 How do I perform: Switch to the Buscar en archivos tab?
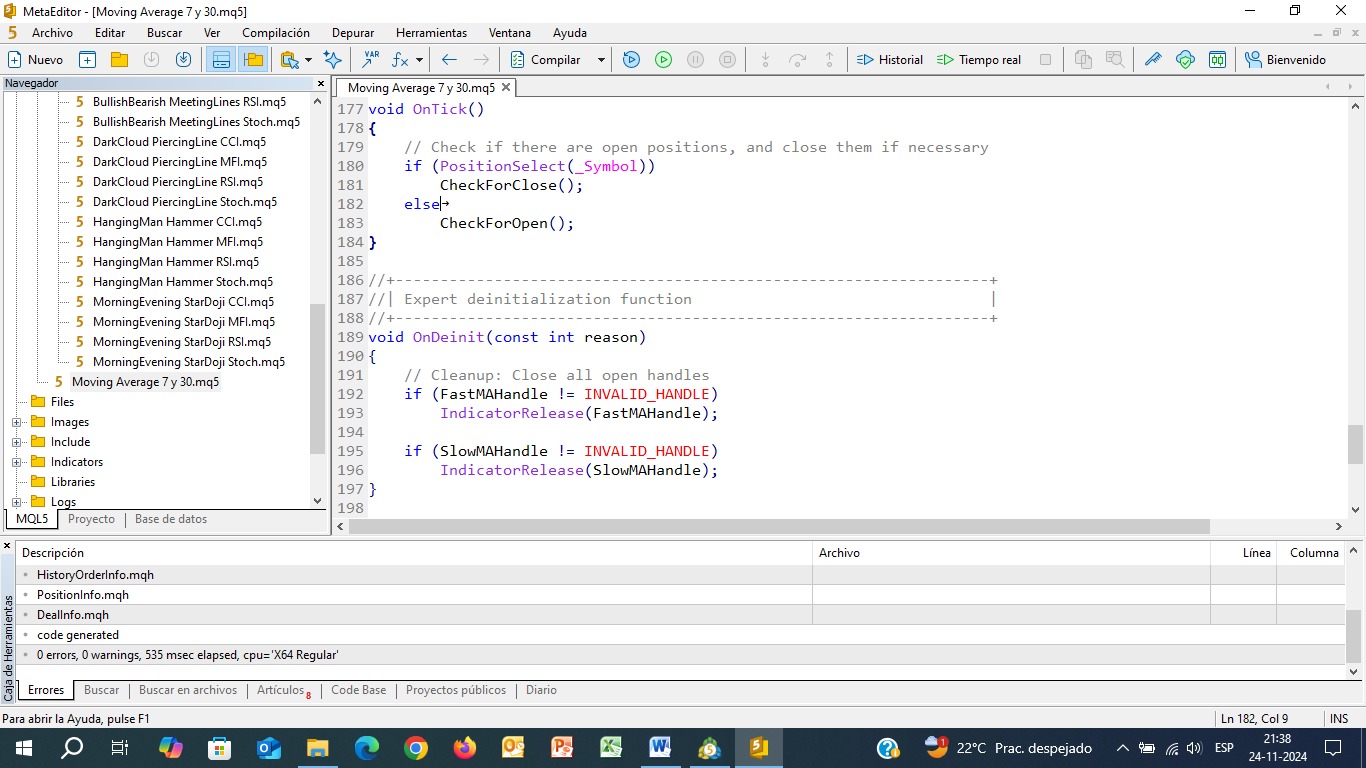tap(187, 690)
